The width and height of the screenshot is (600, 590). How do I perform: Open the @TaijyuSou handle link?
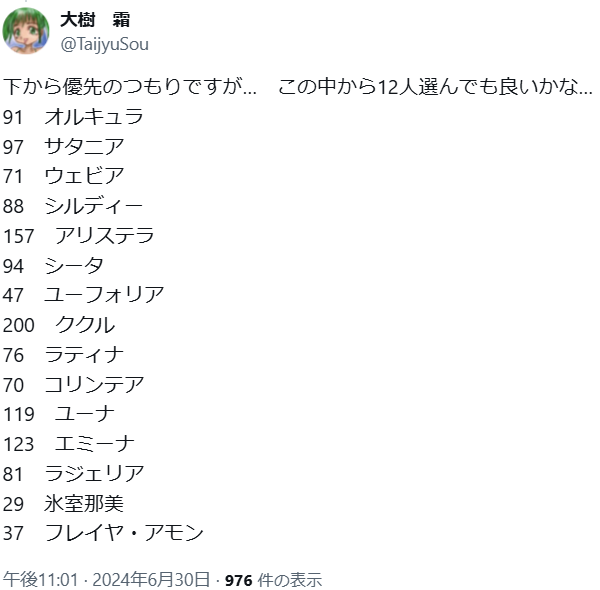point(104,44)
